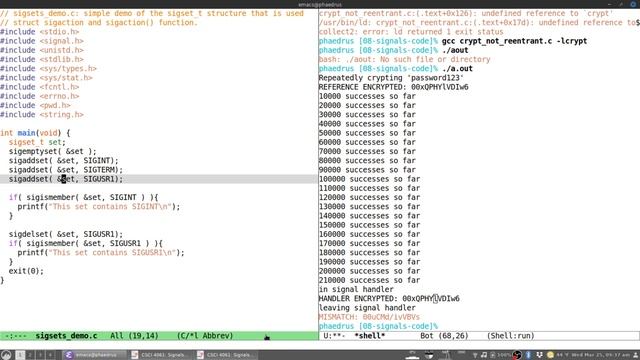Check the battery 100% tray indicator
Viewport: 640px width, 360px height.
point(500,355)
